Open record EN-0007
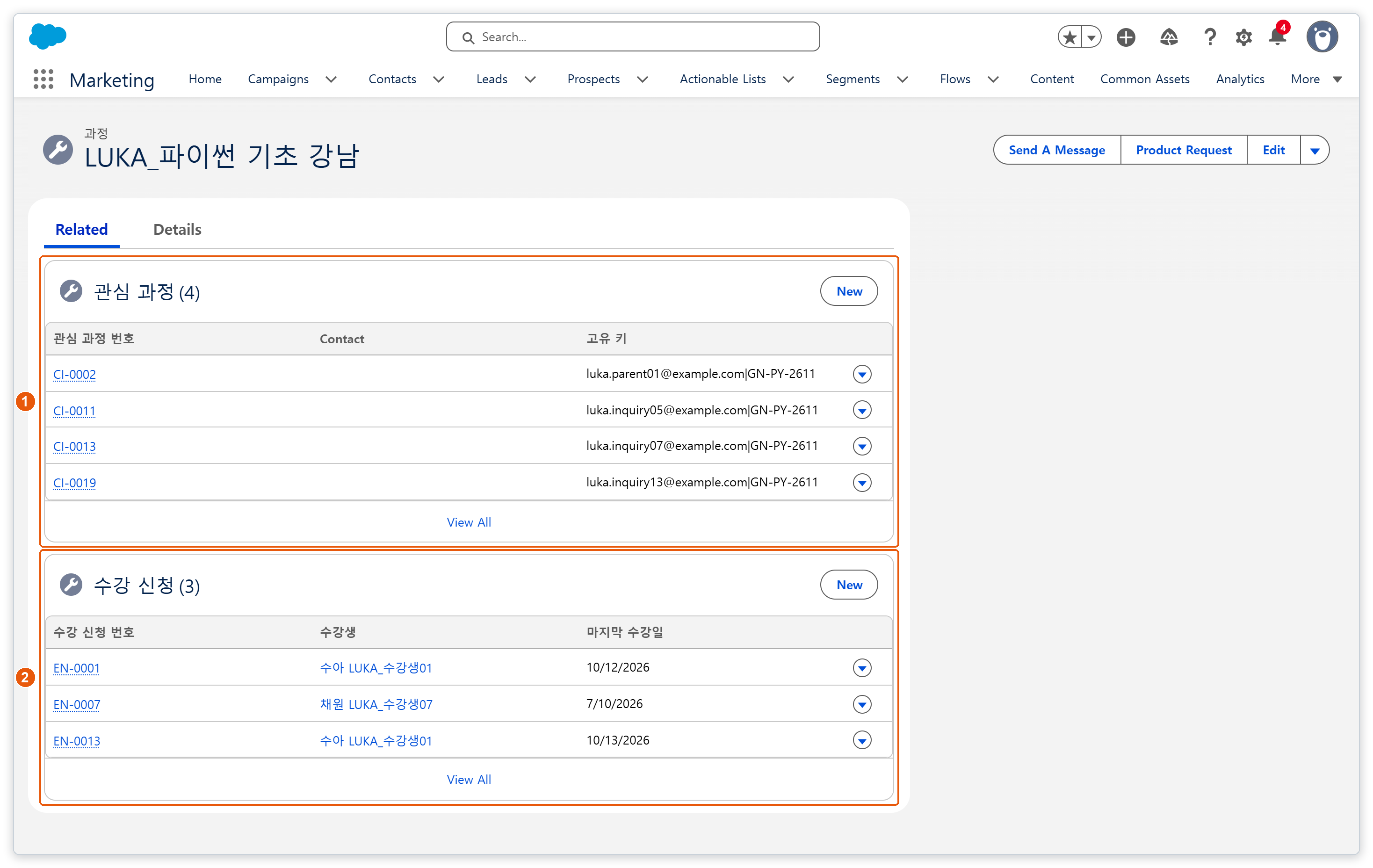 76,704
